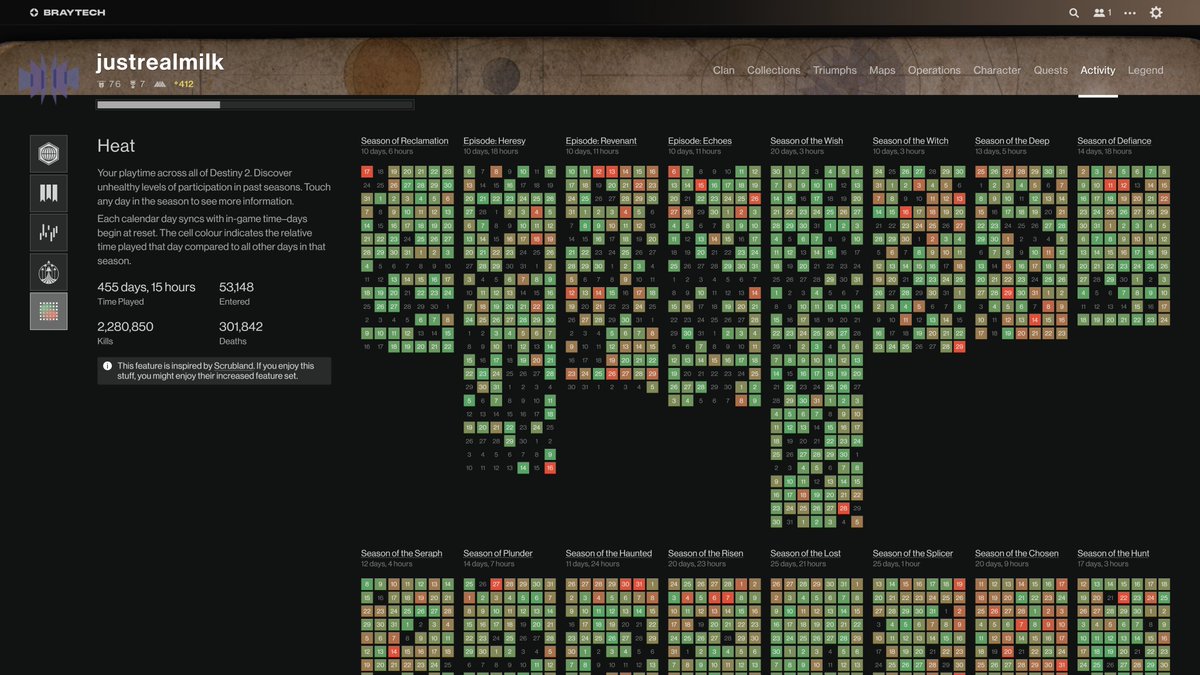Open the Season of the Risen heading

point(706,553)
